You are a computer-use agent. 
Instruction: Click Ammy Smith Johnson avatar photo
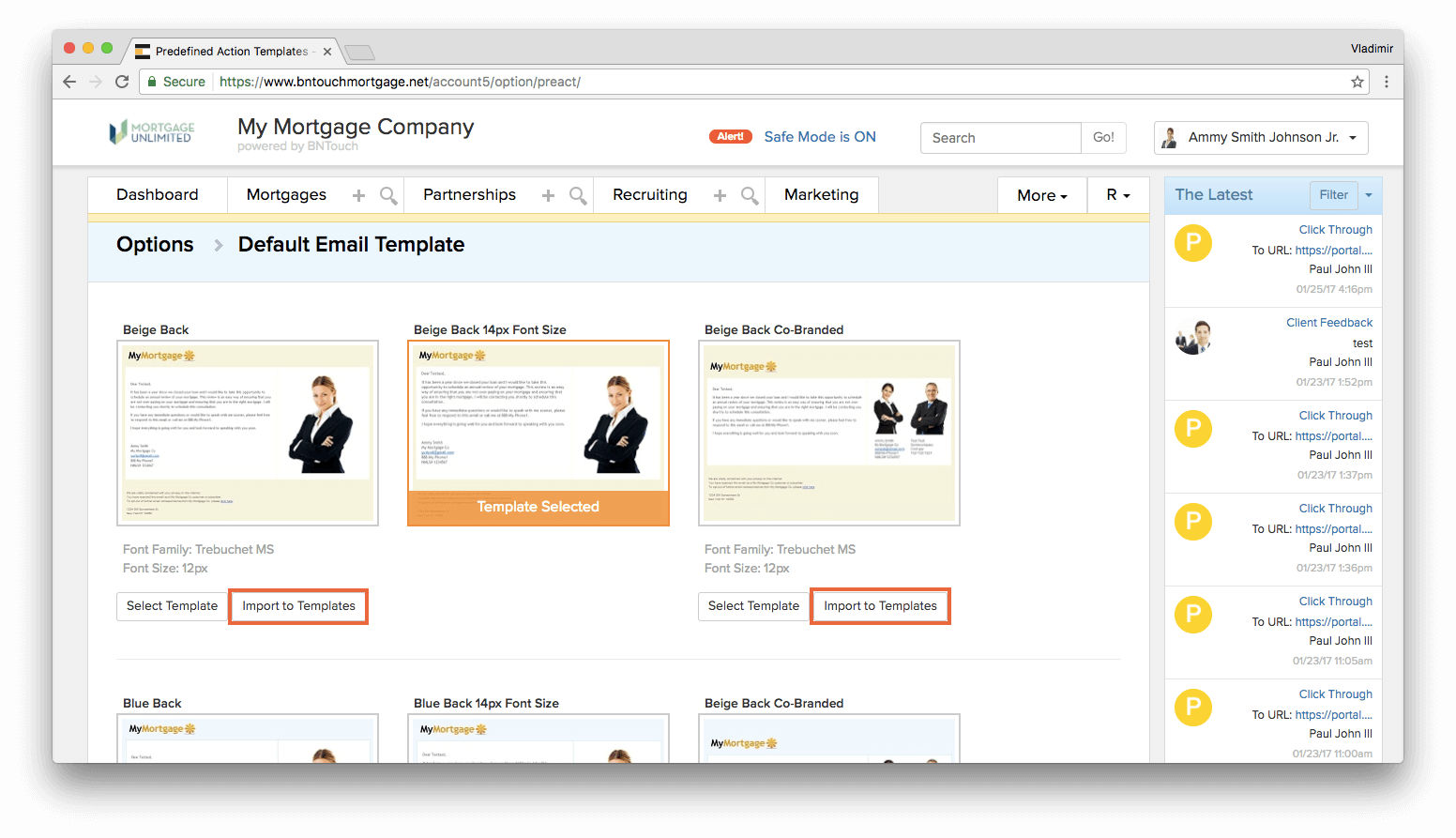[1169, 138]
